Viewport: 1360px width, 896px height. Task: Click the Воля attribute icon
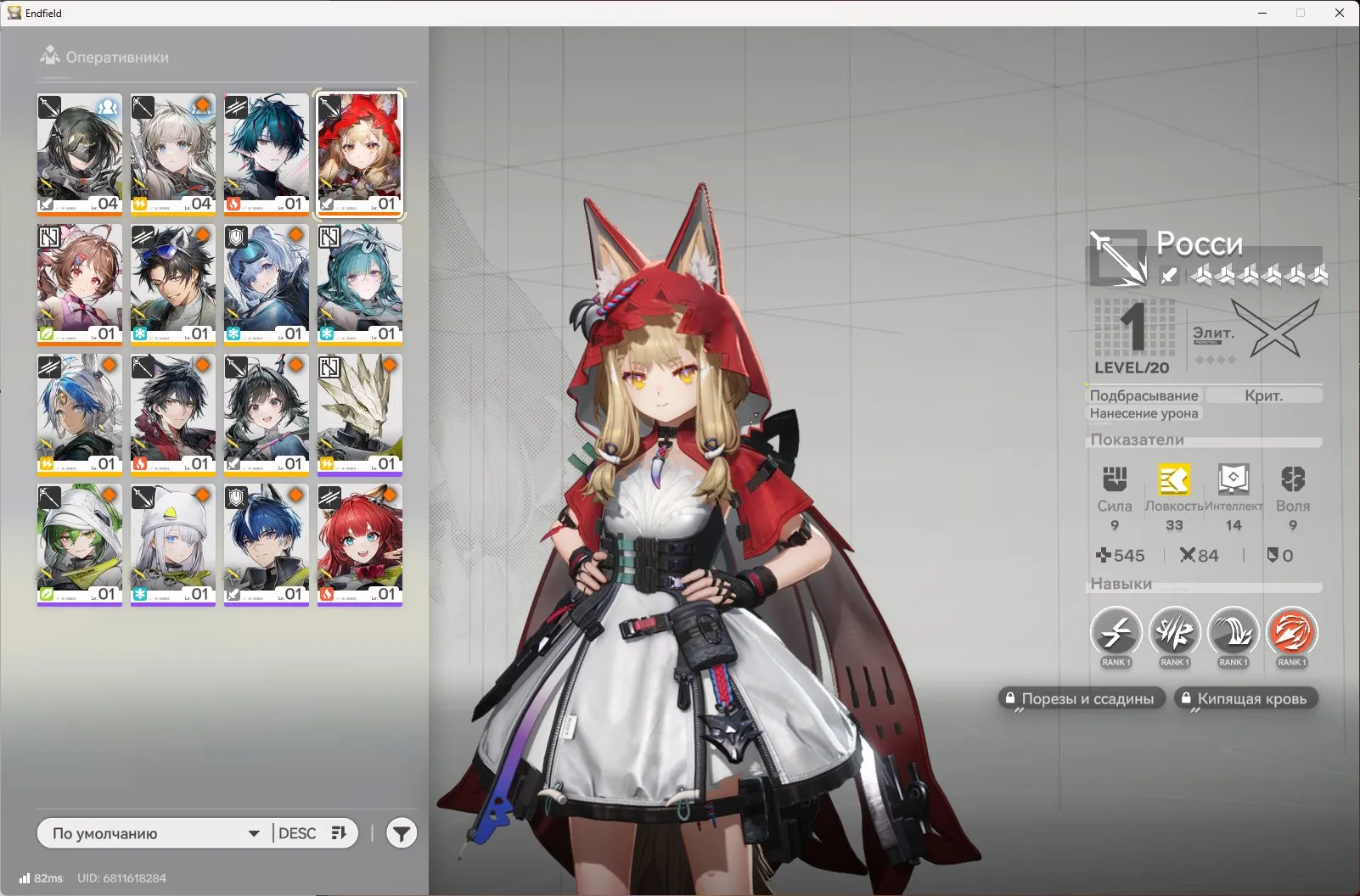(x=1292, y=479)
